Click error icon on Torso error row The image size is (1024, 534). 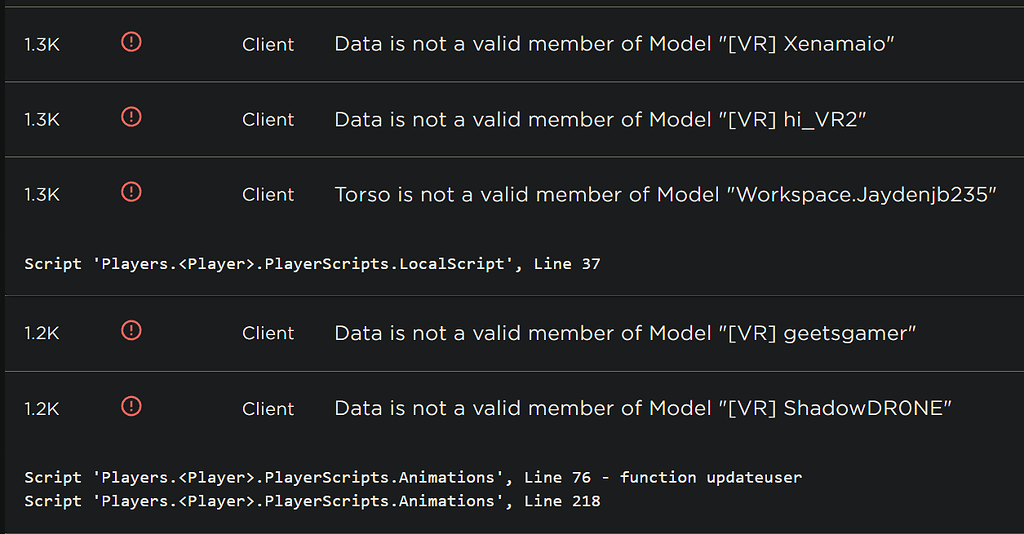(131, 193)
